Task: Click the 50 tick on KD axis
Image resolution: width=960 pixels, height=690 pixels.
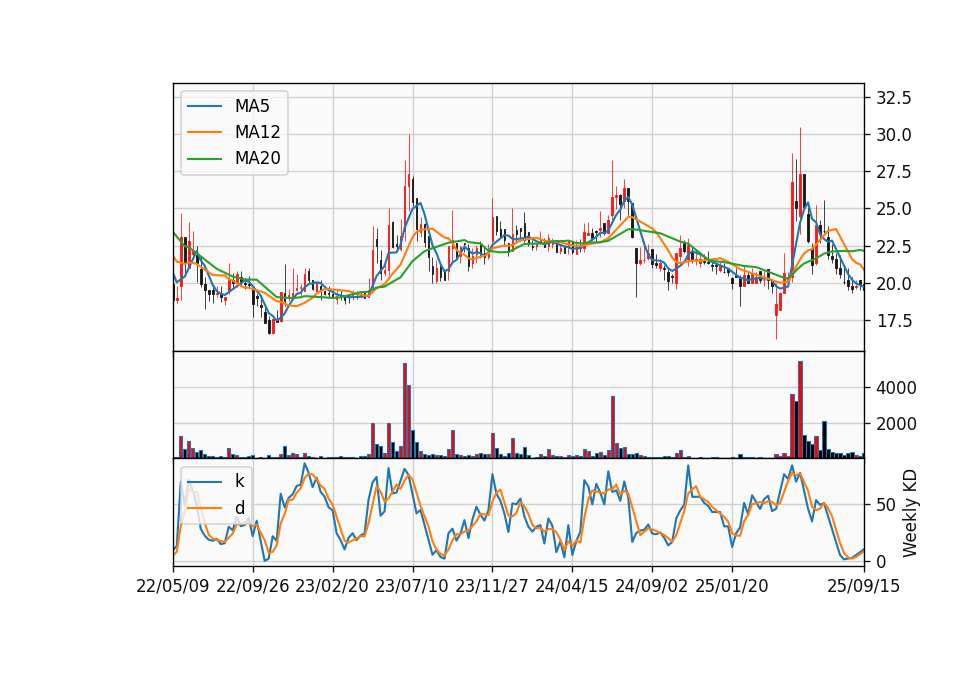Action: (x=886, y=505)
